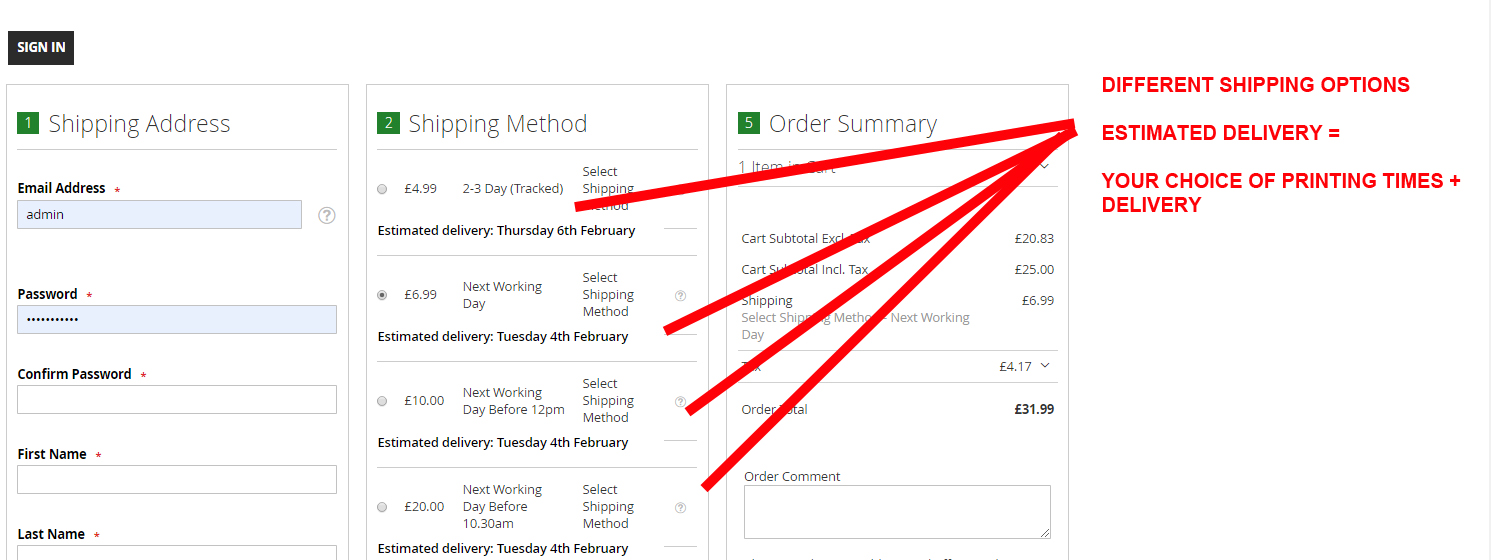Expand the 1 Item in Cart section
The width and height of the screenshot is (1491, 560).
point(1044,167)
